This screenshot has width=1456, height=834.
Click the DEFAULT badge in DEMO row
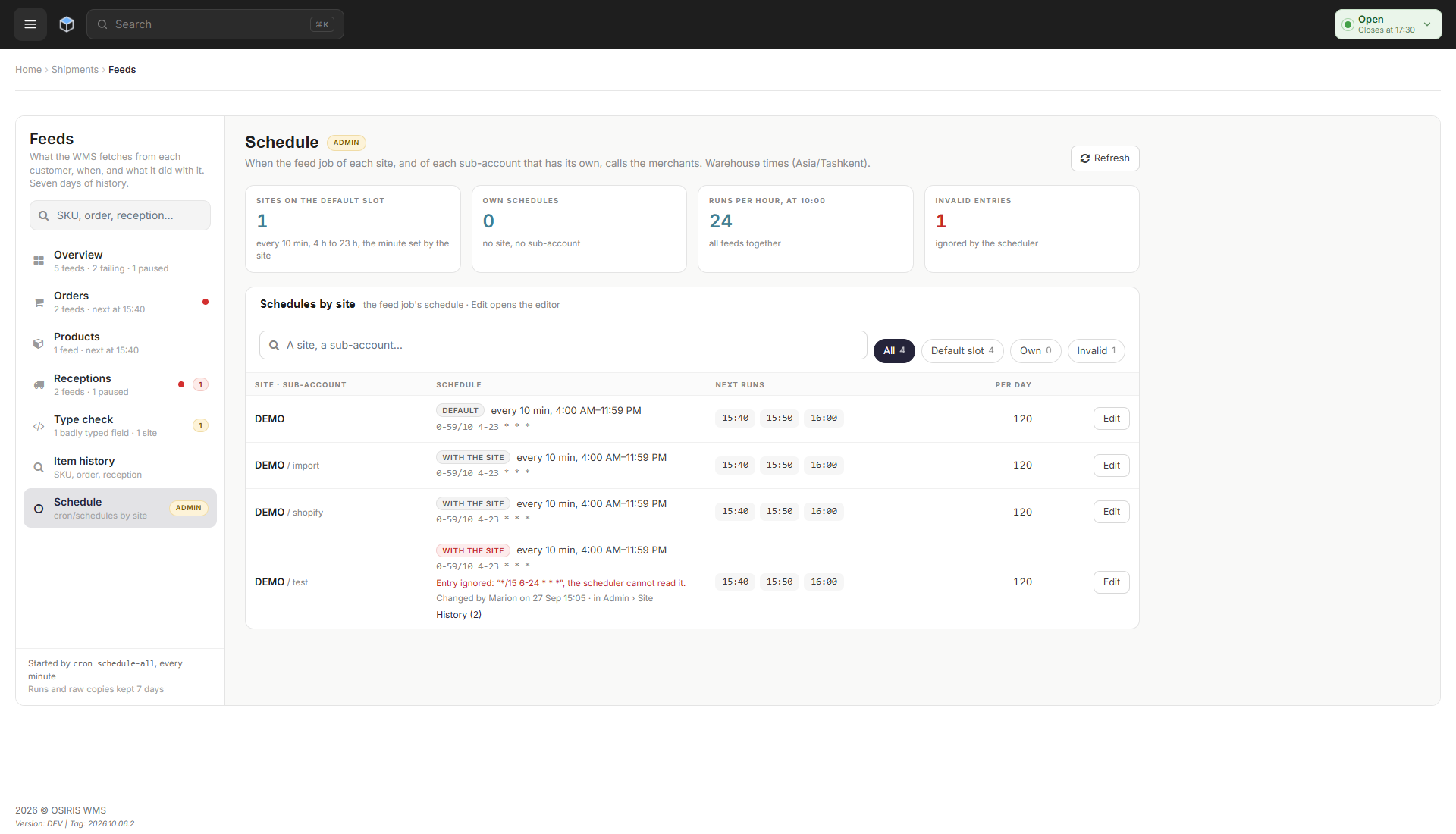coord(460,411)
